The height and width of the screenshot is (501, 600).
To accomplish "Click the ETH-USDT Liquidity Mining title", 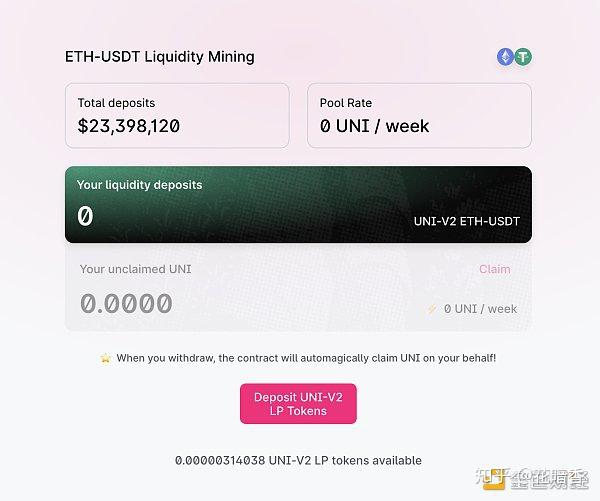I will click(x=159, y=57).
